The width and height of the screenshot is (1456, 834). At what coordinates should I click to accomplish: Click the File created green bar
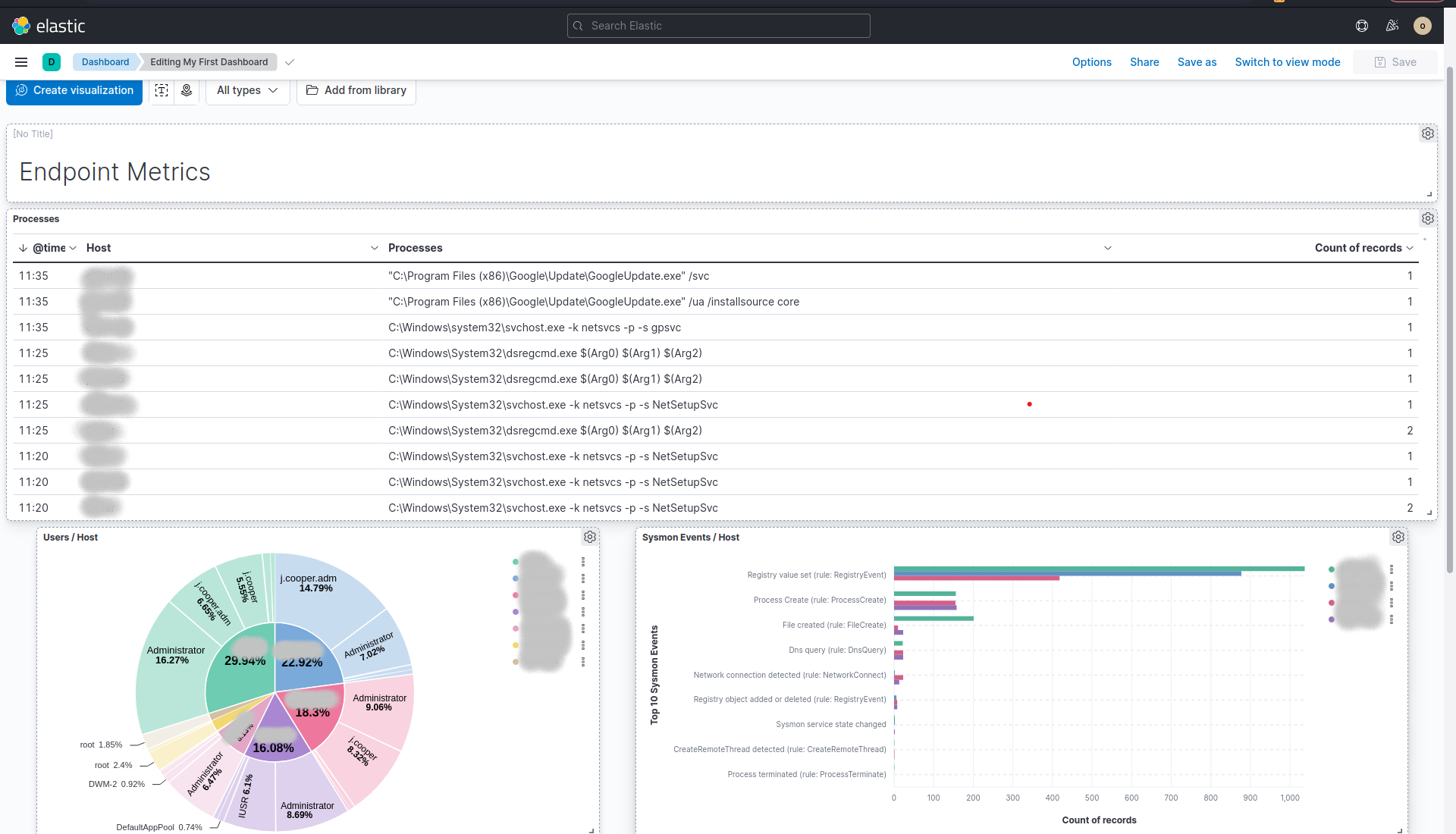pos(934,619)
